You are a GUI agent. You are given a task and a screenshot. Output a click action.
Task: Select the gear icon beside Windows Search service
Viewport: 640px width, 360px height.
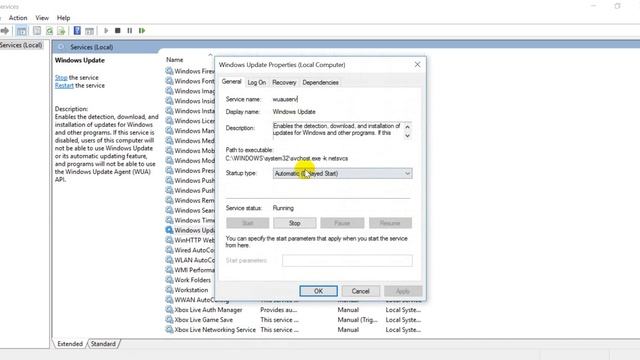pos(169,210)
